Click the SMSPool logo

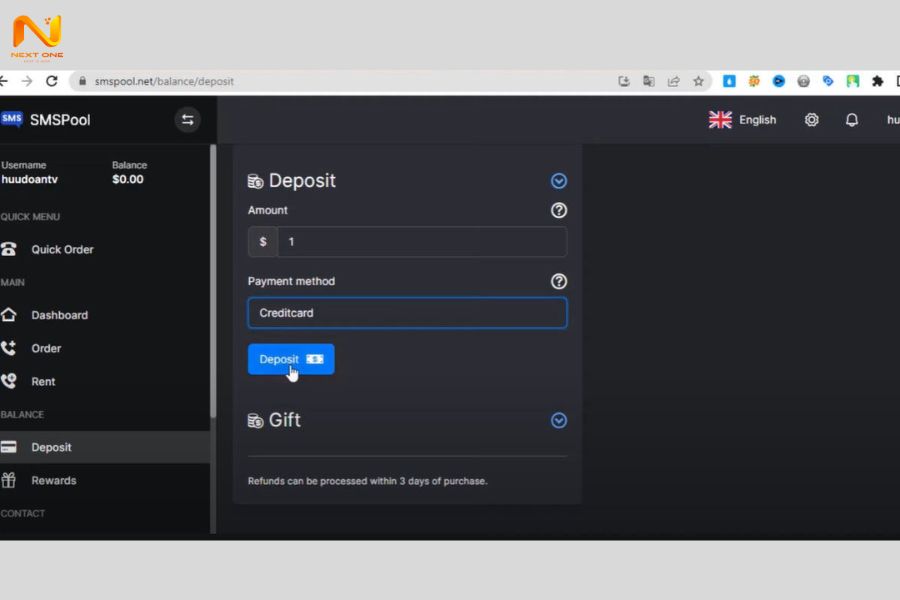46,120
